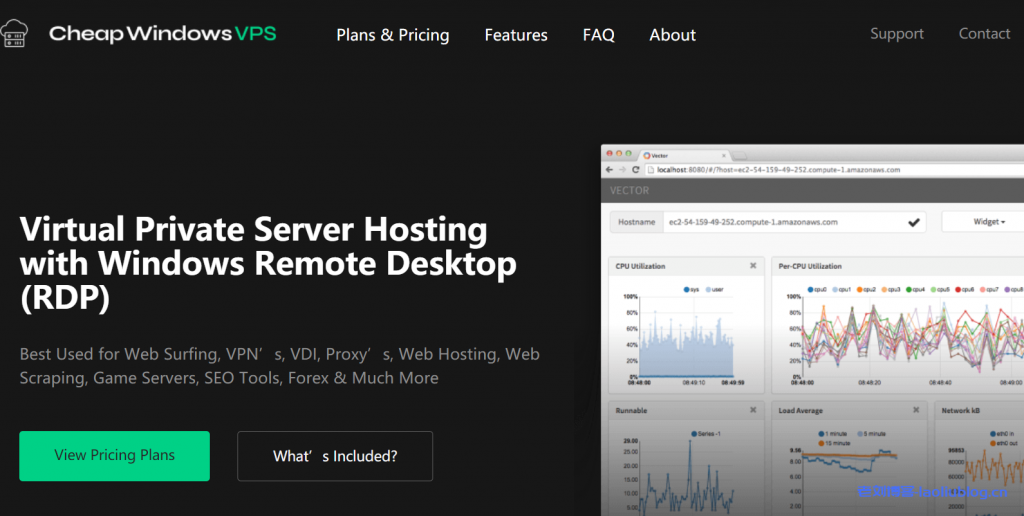Go to the Features menu item
The width and height of the screenshot is (1024, 516).
click(516, 35)
